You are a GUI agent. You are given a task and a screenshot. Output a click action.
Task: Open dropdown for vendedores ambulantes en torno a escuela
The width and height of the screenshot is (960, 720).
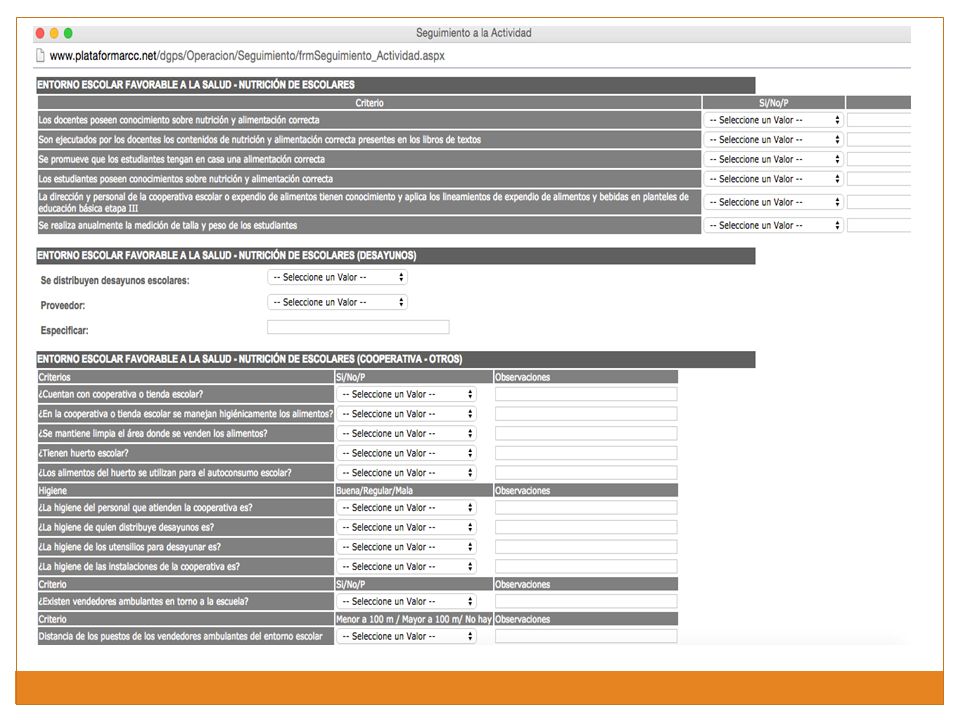(406, 601)
